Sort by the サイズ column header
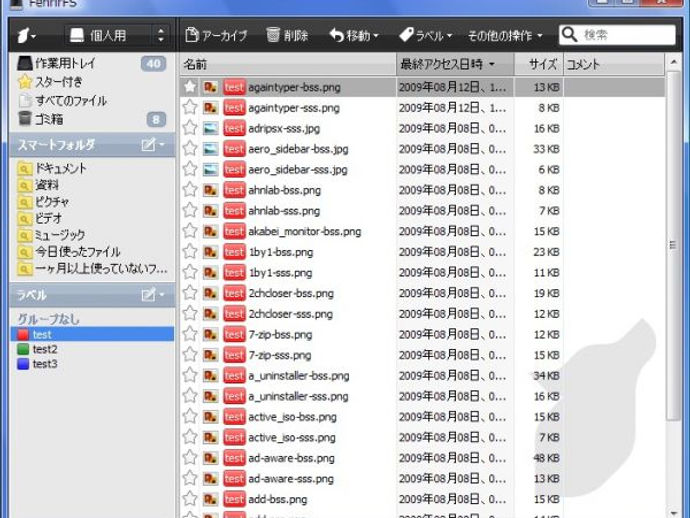690x518 pixels. tap(539, 65)
